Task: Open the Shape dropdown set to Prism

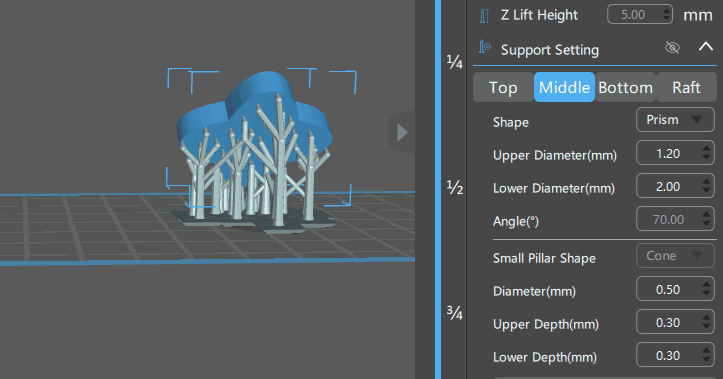Action: [675, 120]
